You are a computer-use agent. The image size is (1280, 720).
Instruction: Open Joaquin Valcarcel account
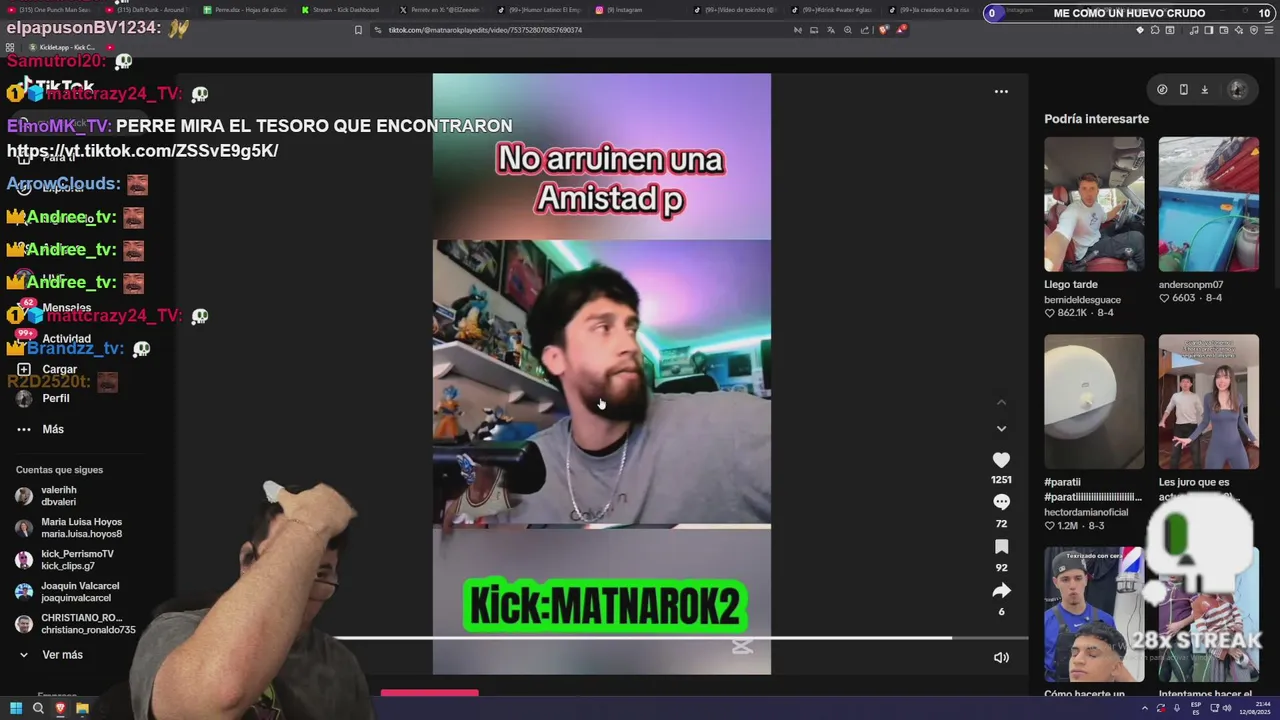67,592
